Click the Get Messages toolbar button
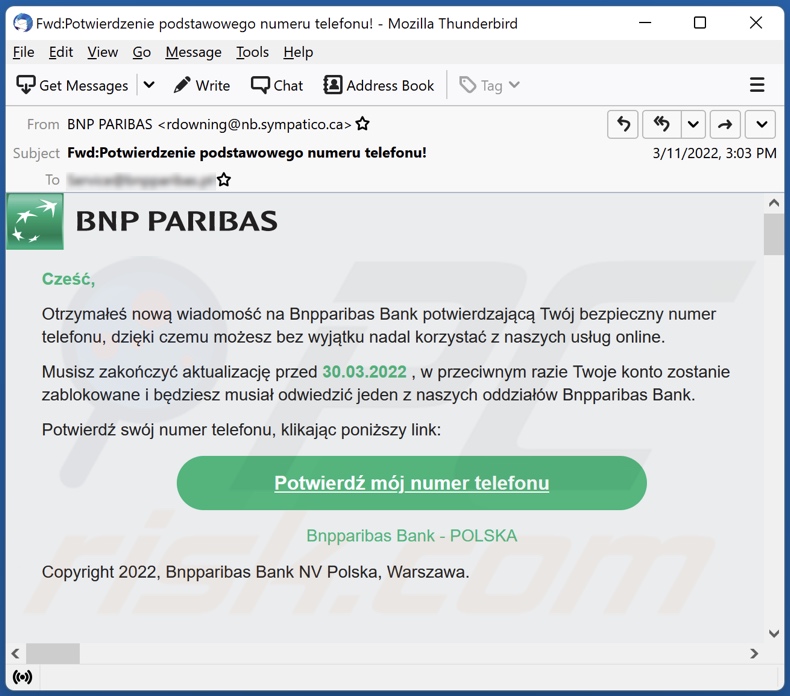The image size is (790, 696). (73, 85)
